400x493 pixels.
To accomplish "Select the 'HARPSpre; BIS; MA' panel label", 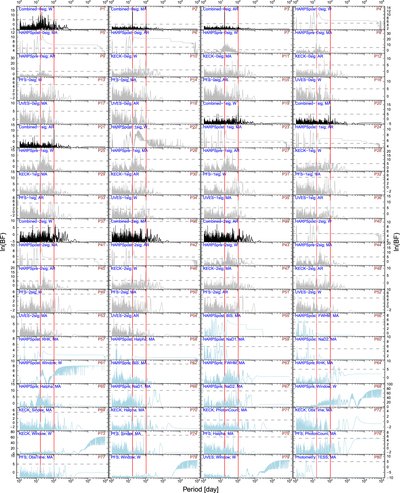I will tap(129, 363).
